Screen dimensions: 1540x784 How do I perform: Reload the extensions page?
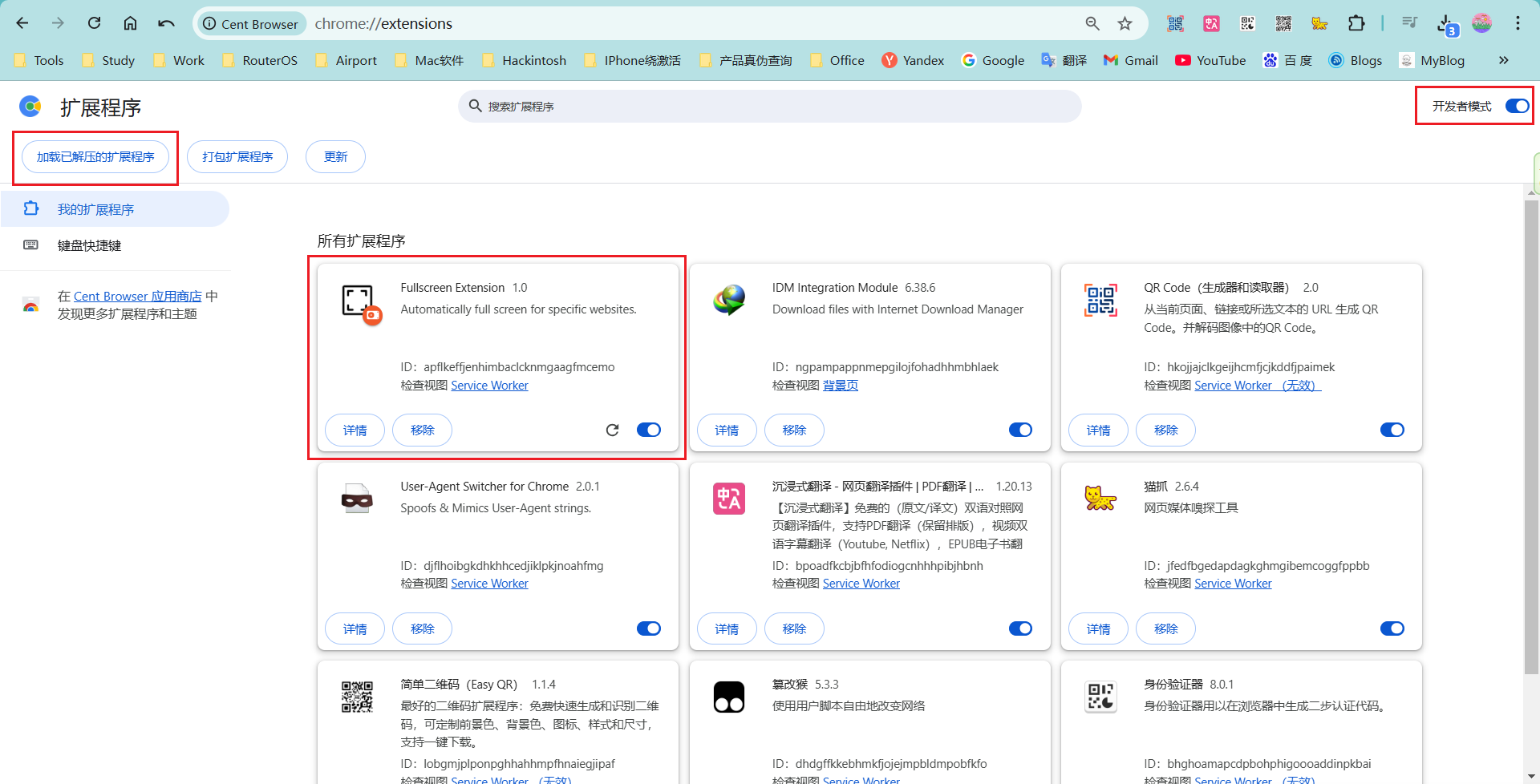pyautogui.click(x=95, y=23)
